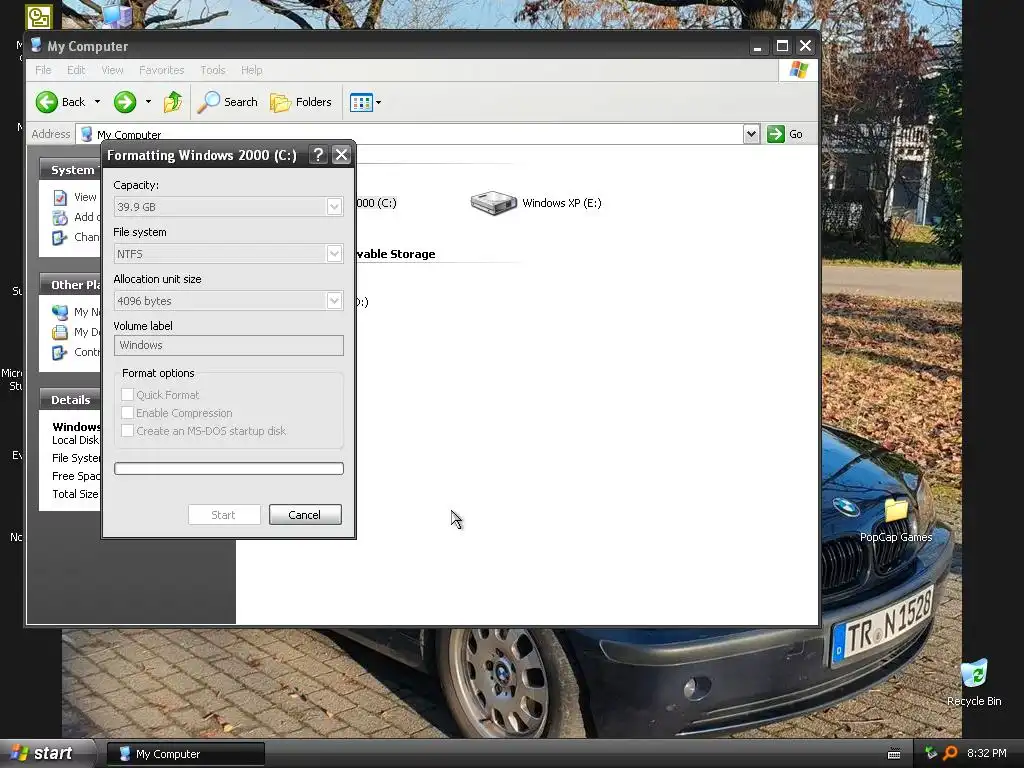Expand the Views button dropdown arrow
The height and width of the screenshot is (768, 1024).
378,102
